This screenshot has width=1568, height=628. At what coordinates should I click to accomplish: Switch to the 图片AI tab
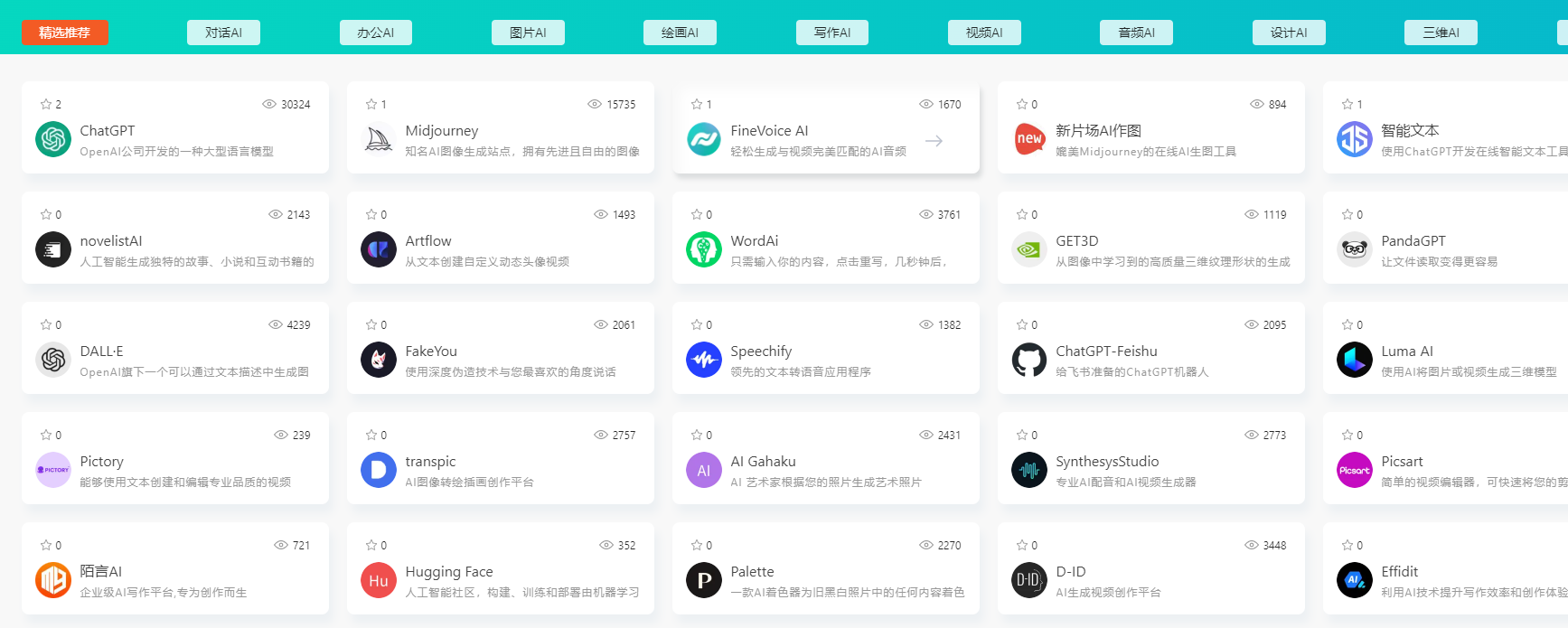(528, 33)
